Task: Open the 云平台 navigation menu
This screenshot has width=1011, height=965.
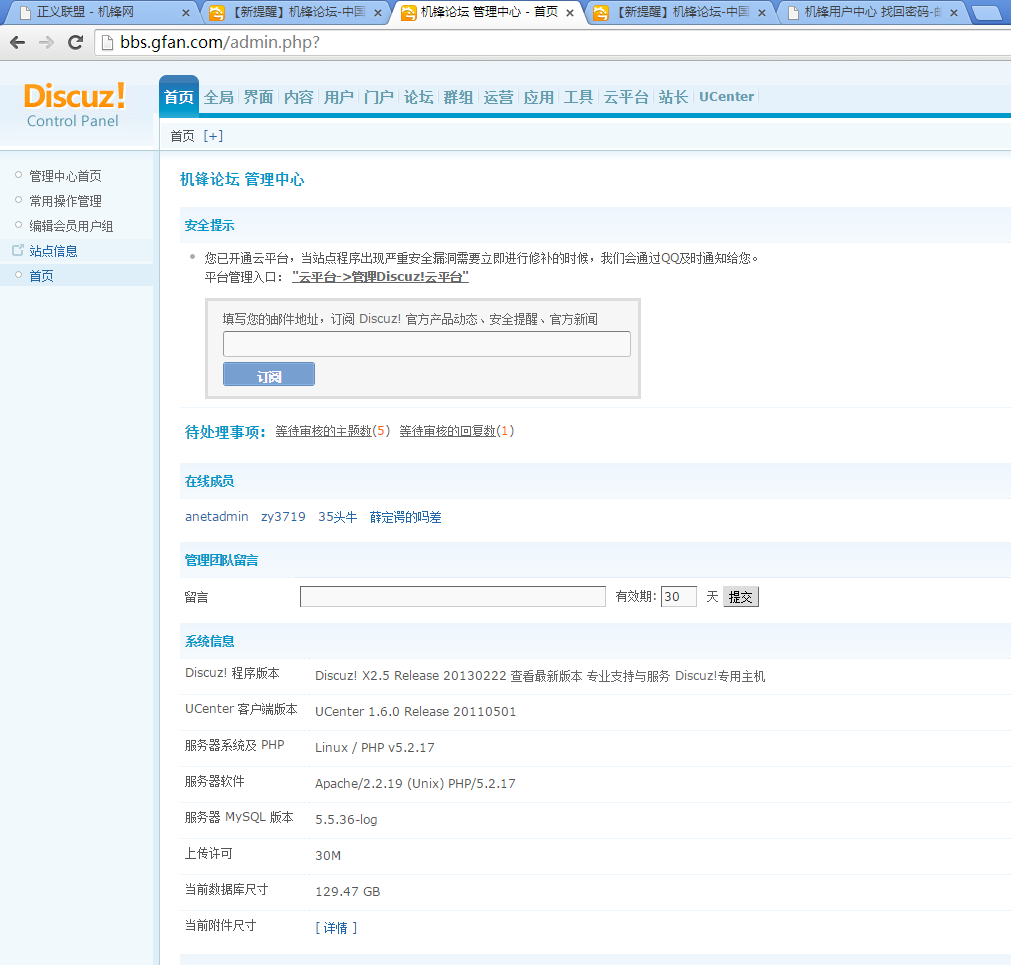Action: pos(625,97)
